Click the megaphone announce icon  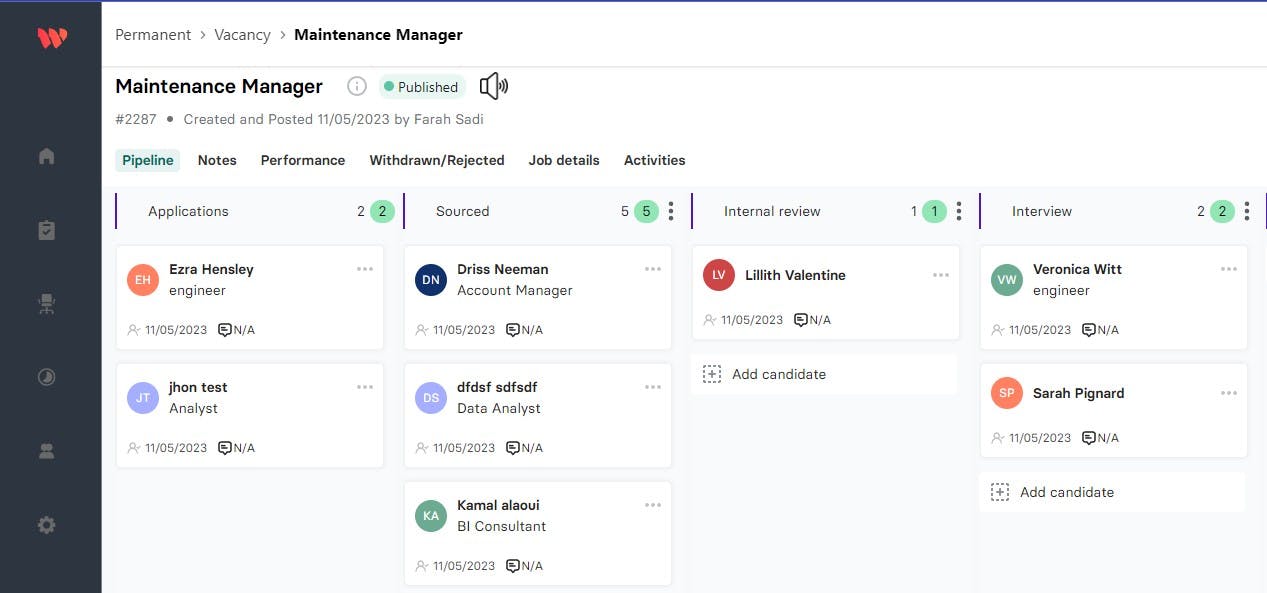pyautogui.click(x=493, y=86)
